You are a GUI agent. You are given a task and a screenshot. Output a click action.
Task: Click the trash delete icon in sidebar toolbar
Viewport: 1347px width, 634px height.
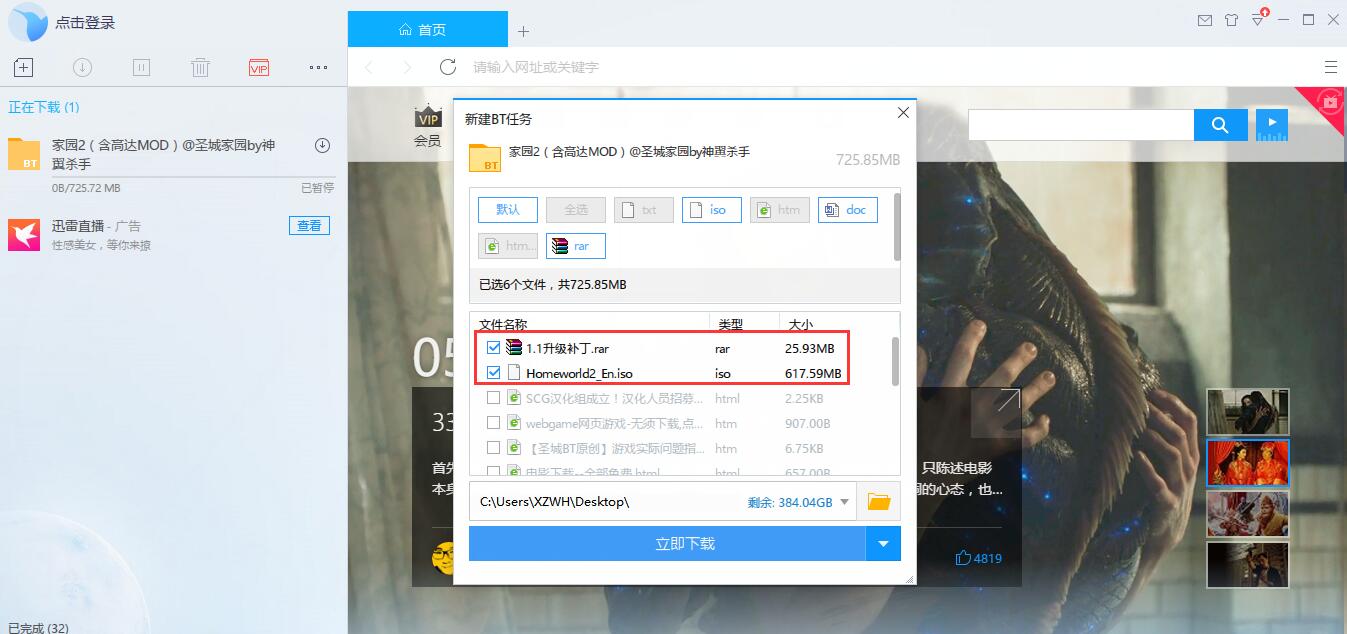click(x=200, y=68)
